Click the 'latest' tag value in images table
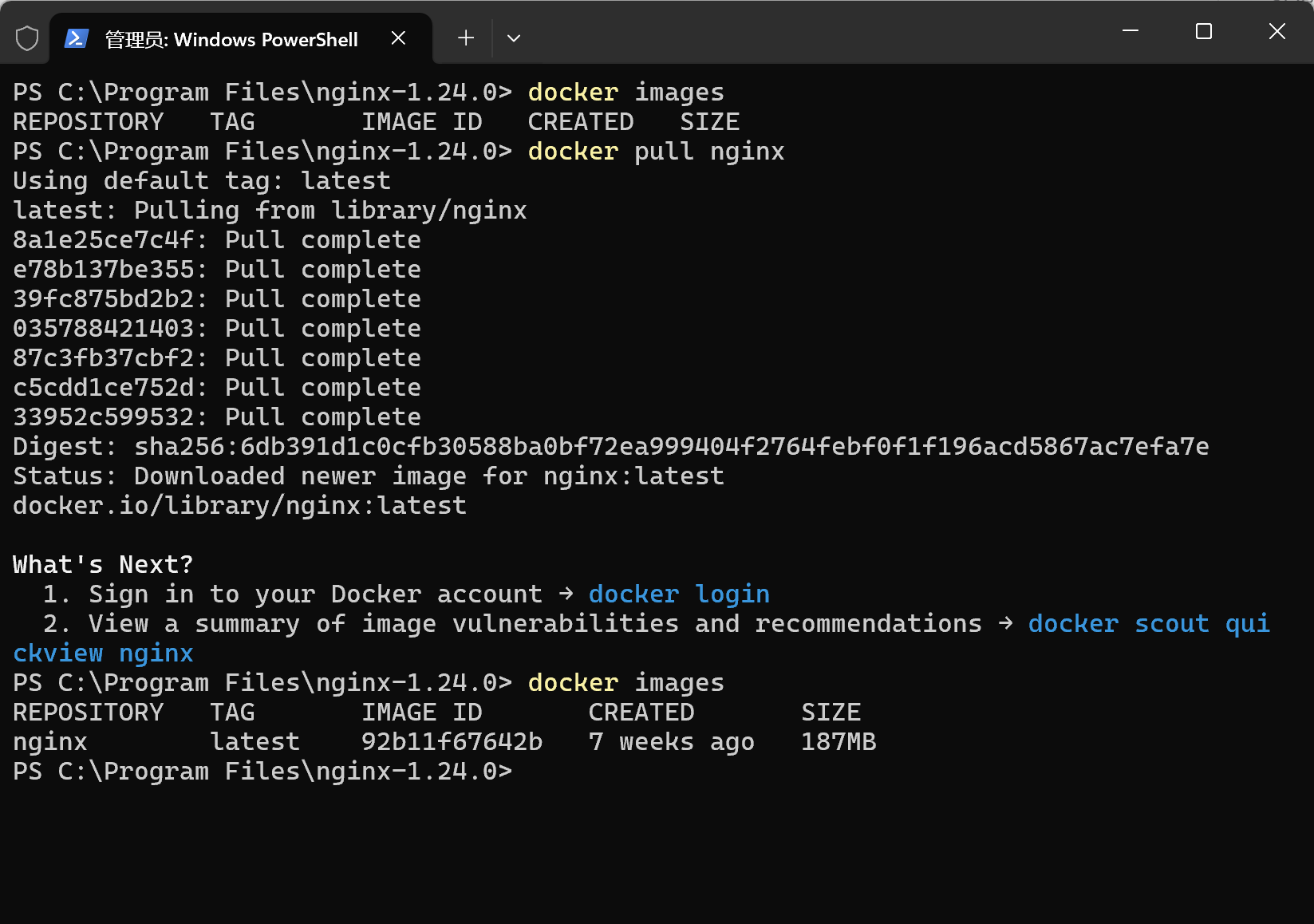The width and height of the screenshot is (1314, 924). point(255,742)
